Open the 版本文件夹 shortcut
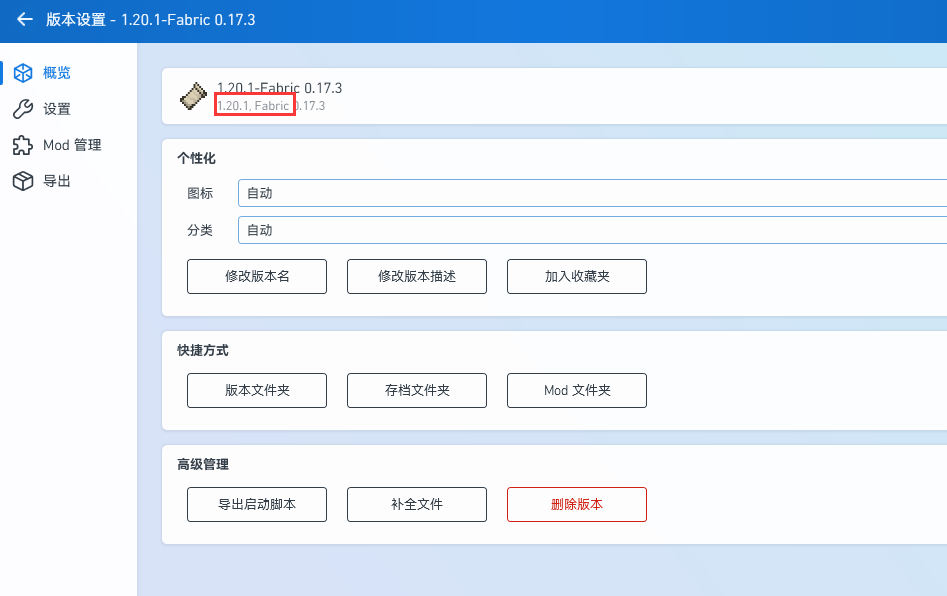Image resolution: width=947 pixels, height=596 pixels. pos(257,390)
